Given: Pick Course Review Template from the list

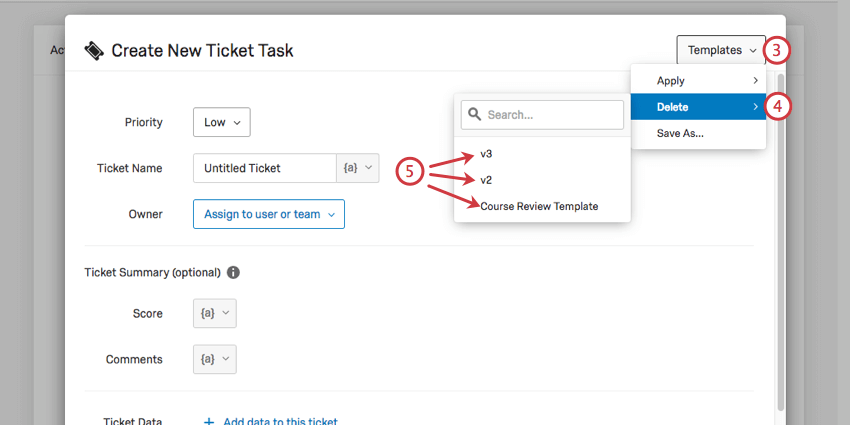Looking at the screenshot, I should tap(539, 206).
